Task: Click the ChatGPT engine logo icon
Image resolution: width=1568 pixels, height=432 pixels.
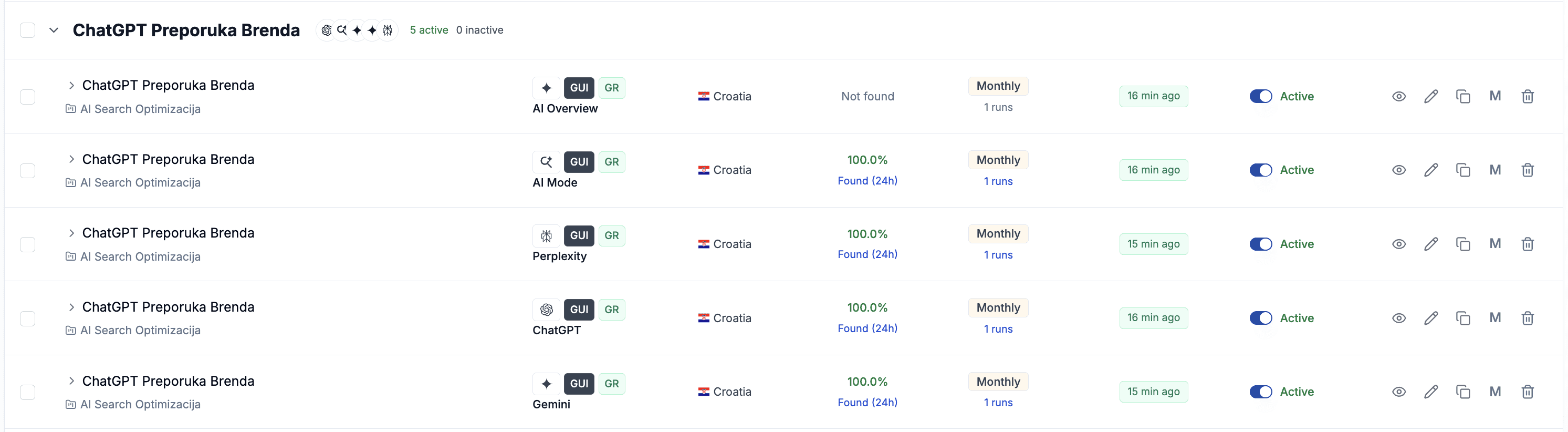Action: pos(546,310)
